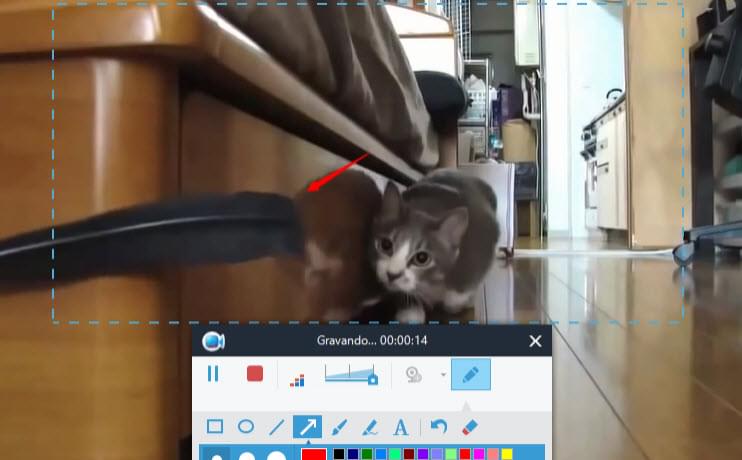Pause the recording
742x460 pixels.
tap(213, 374)
